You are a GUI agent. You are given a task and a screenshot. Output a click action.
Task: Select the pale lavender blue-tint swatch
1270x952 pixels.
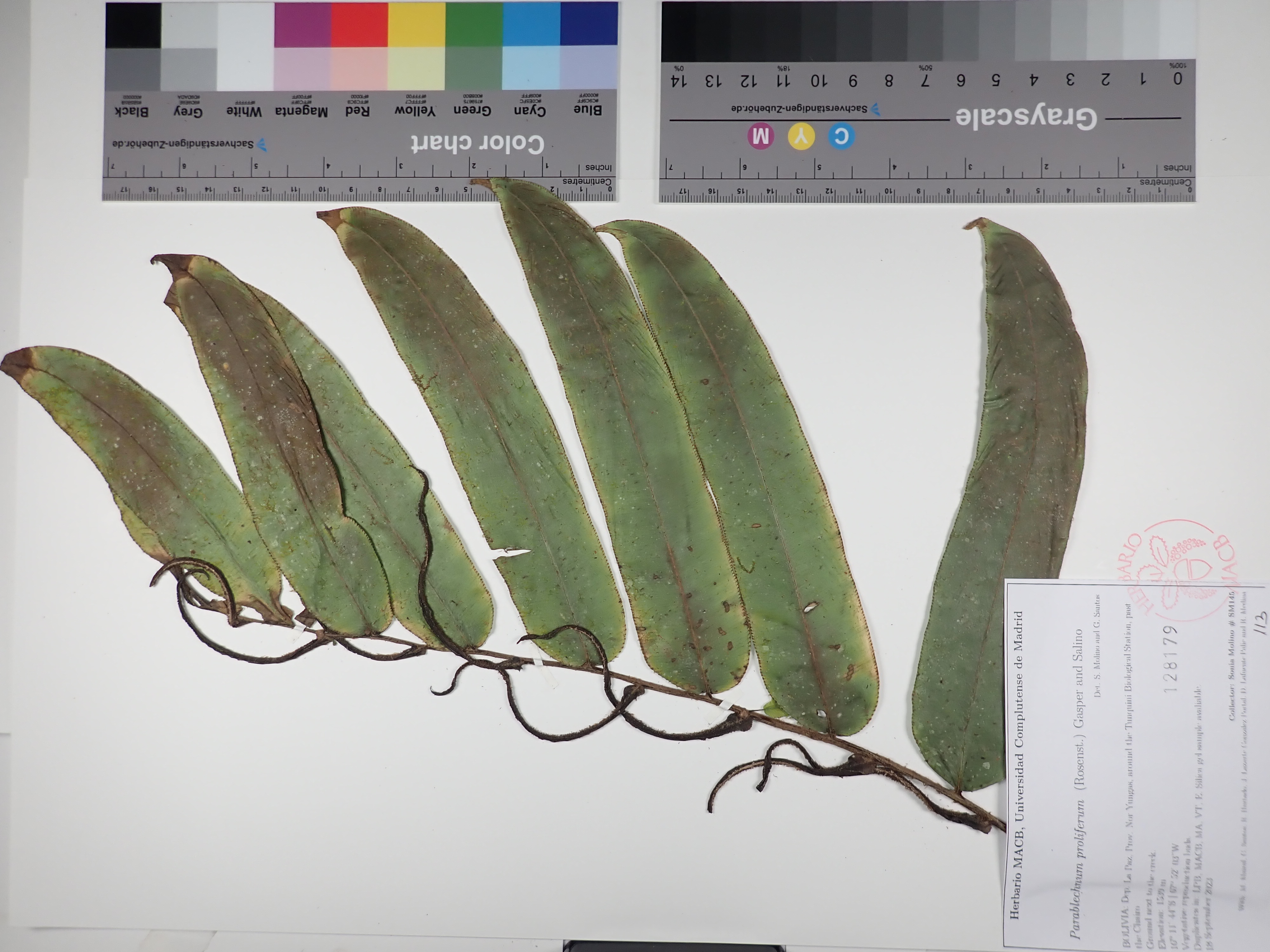(x=589, y=67)
